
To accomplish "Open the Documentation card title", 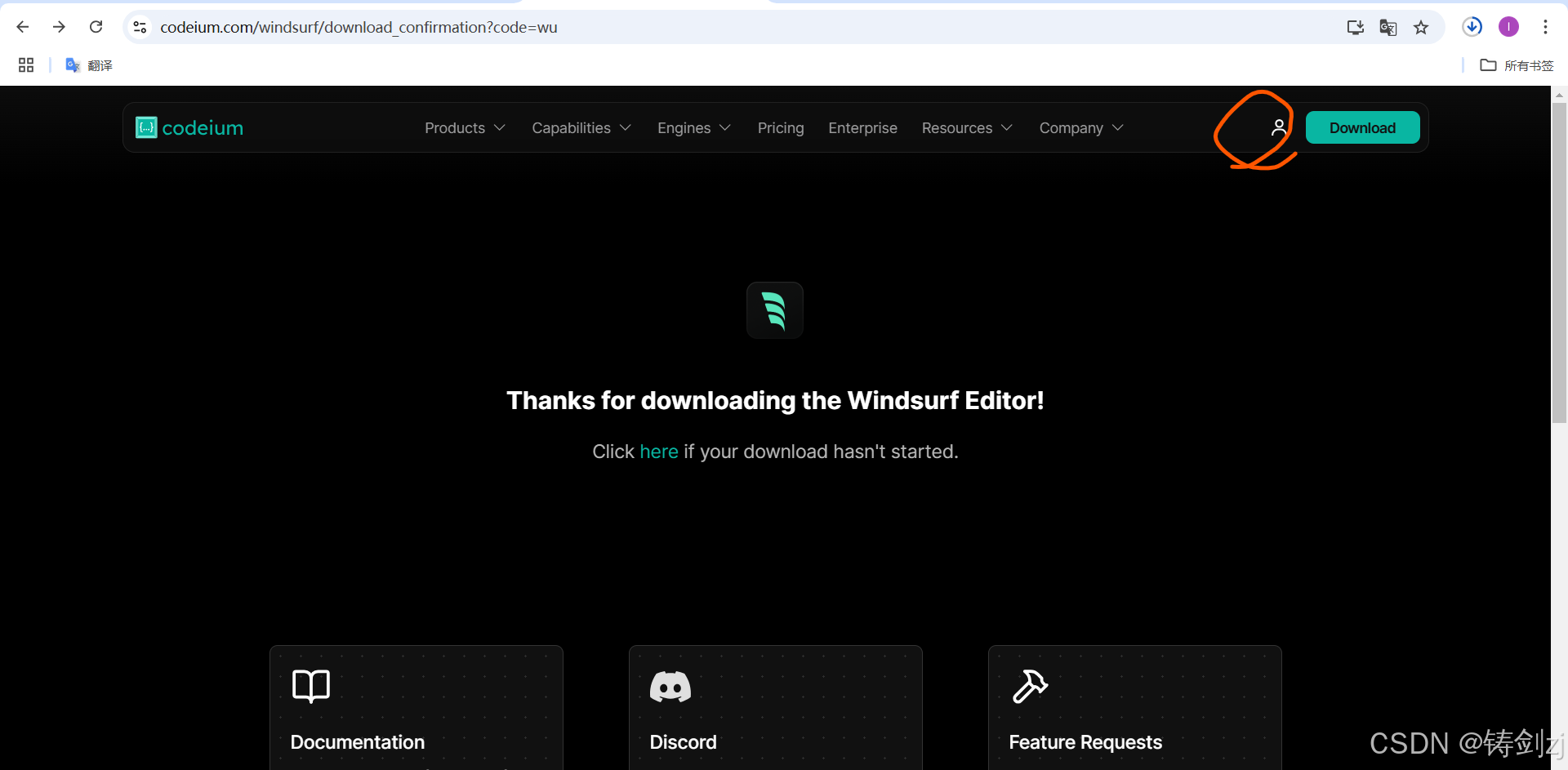I will pyautogui.click(x=358, y=742).
